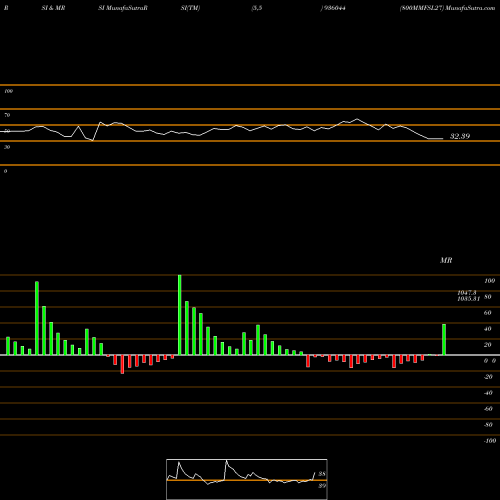Click the endpoint of the RSI line
Screen dimensions: 500x500
[x=443, y=139]
